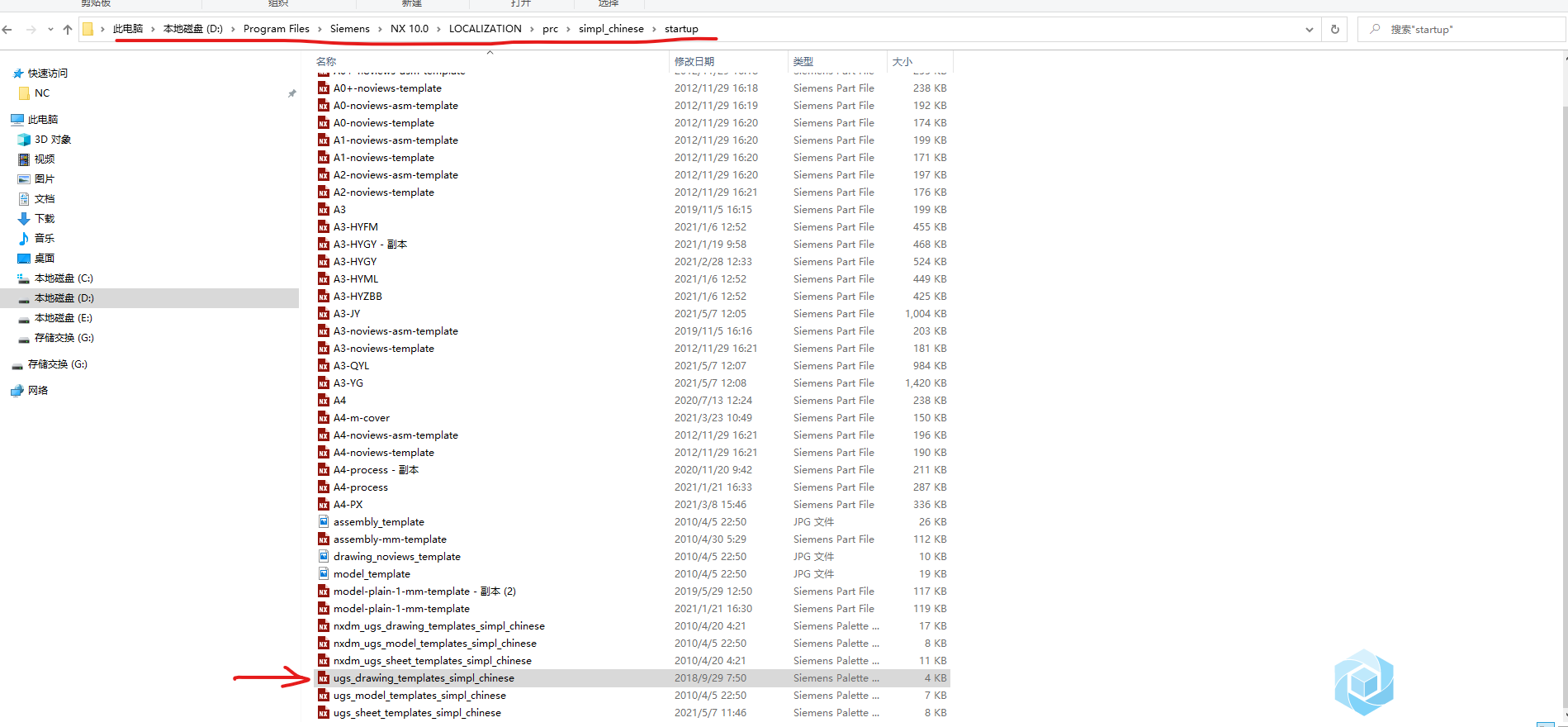Click the Refresh button beside address bar
1568x727 pixels.
1334,29
